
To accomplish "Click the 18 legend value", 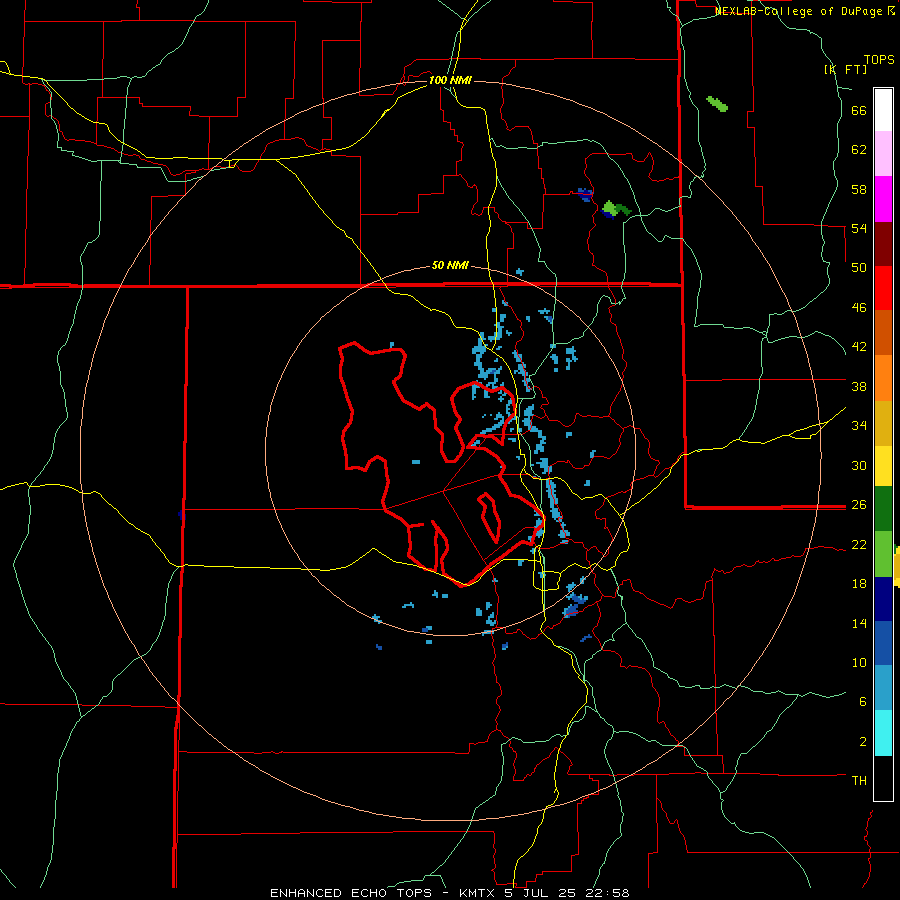I will (859, 584).
